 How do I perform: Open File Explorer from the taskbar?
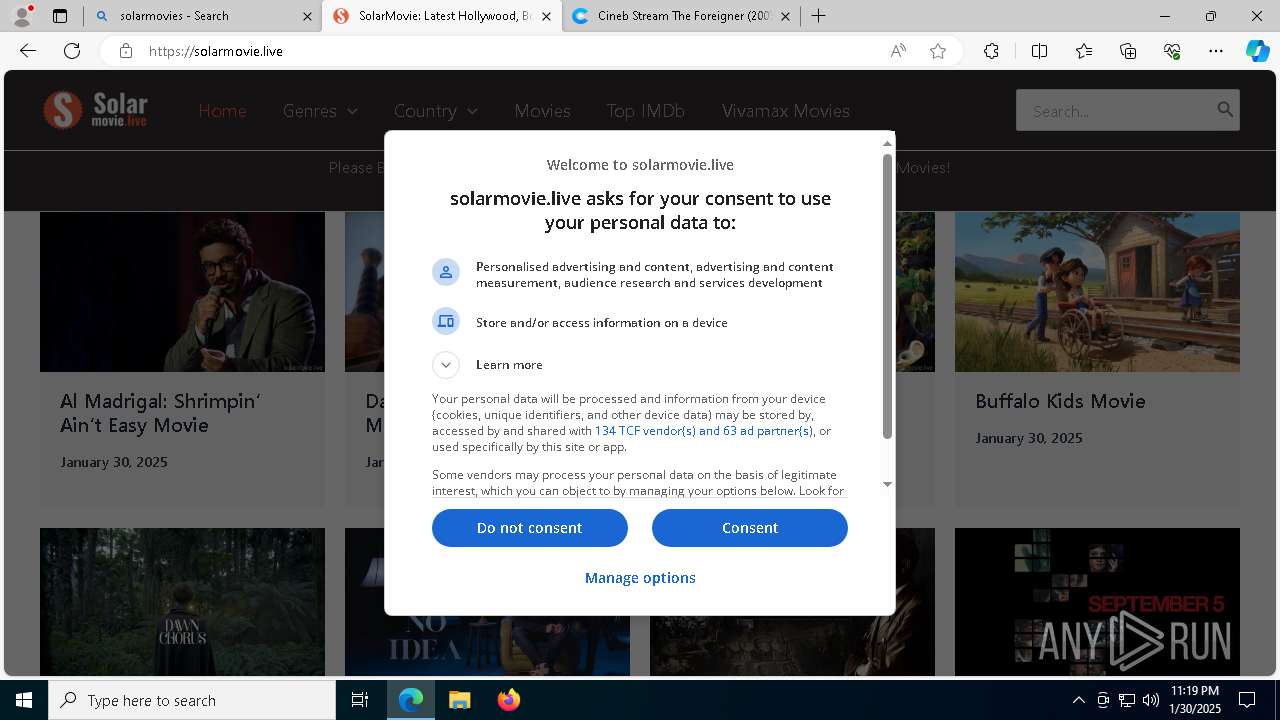[459, 700]
